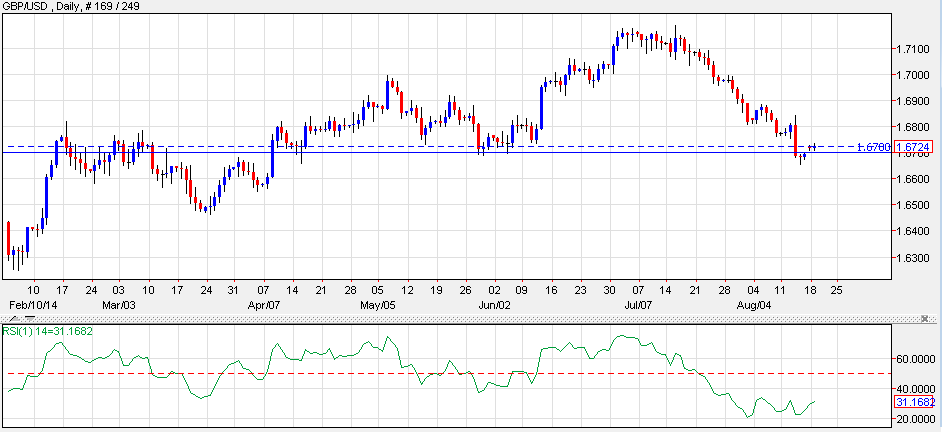
Task: Click the Mar/03 date label
Action: pyautogui.click(x=119, y=302)
